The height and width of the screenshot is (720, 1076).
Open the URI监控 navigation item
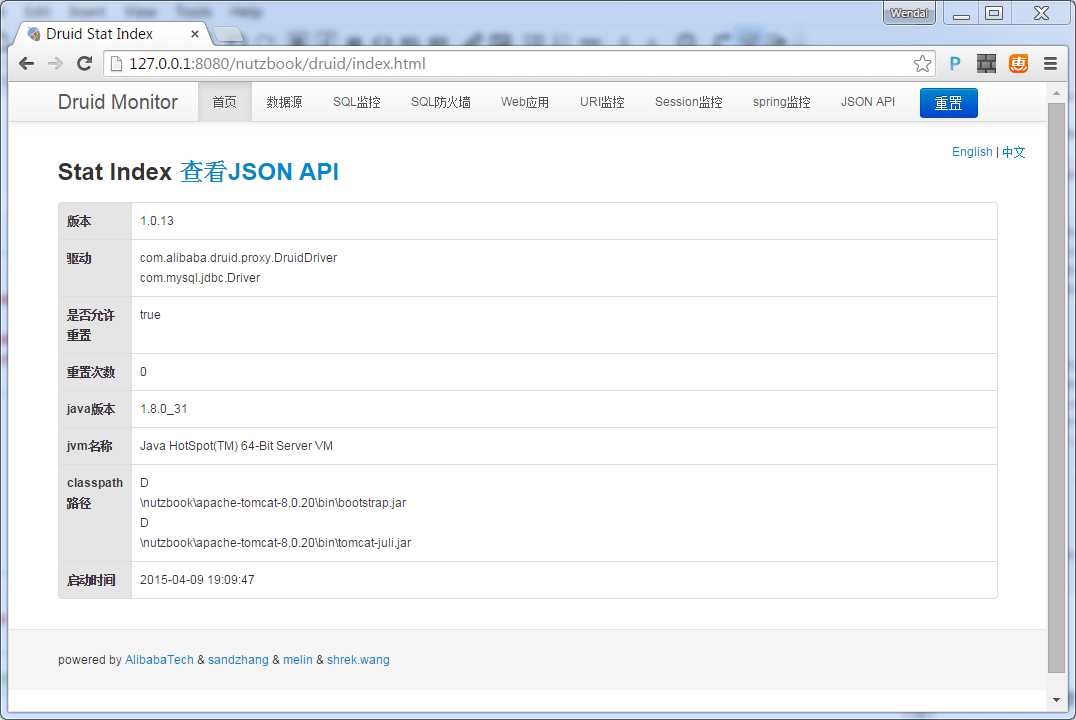[x=602, y=102]
